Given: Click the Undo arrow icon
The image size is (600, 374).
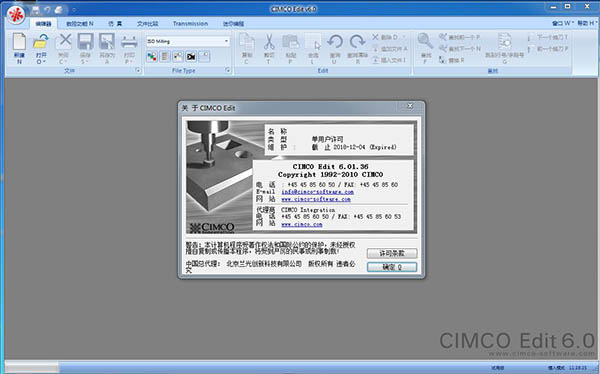Looking at the screenshot, I should pos(335,42).
